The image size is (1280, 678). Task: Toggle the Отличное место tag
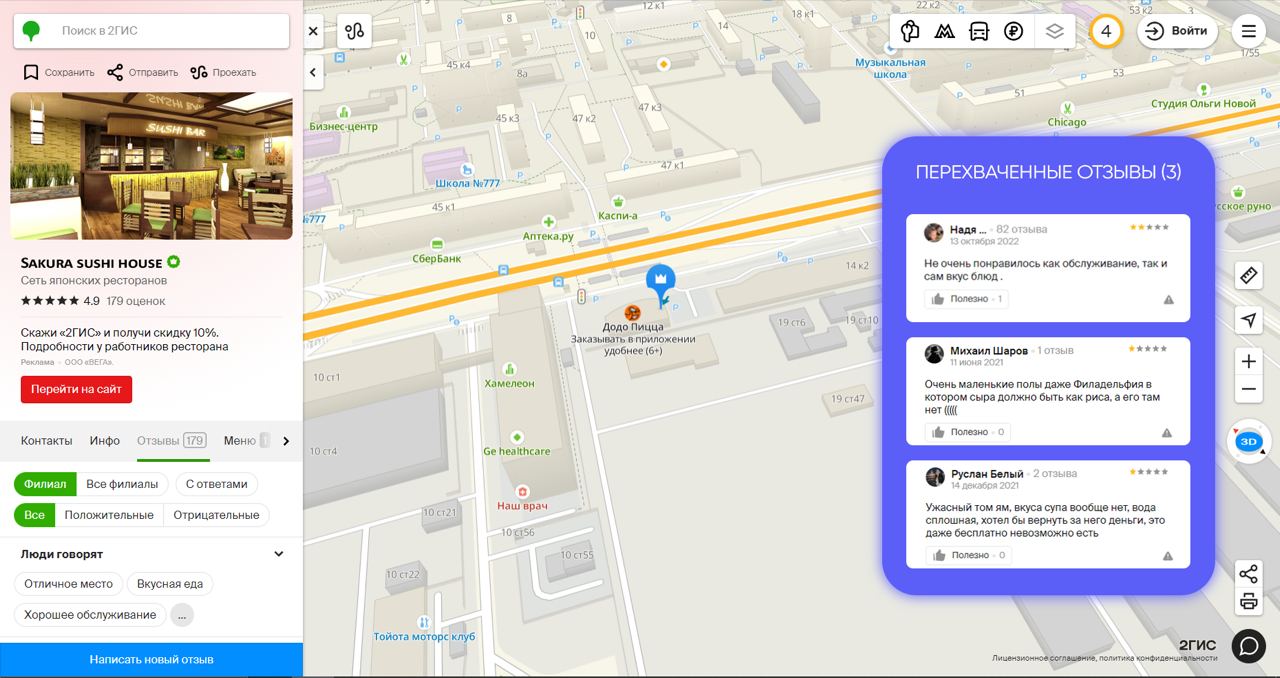coord(69,584)
